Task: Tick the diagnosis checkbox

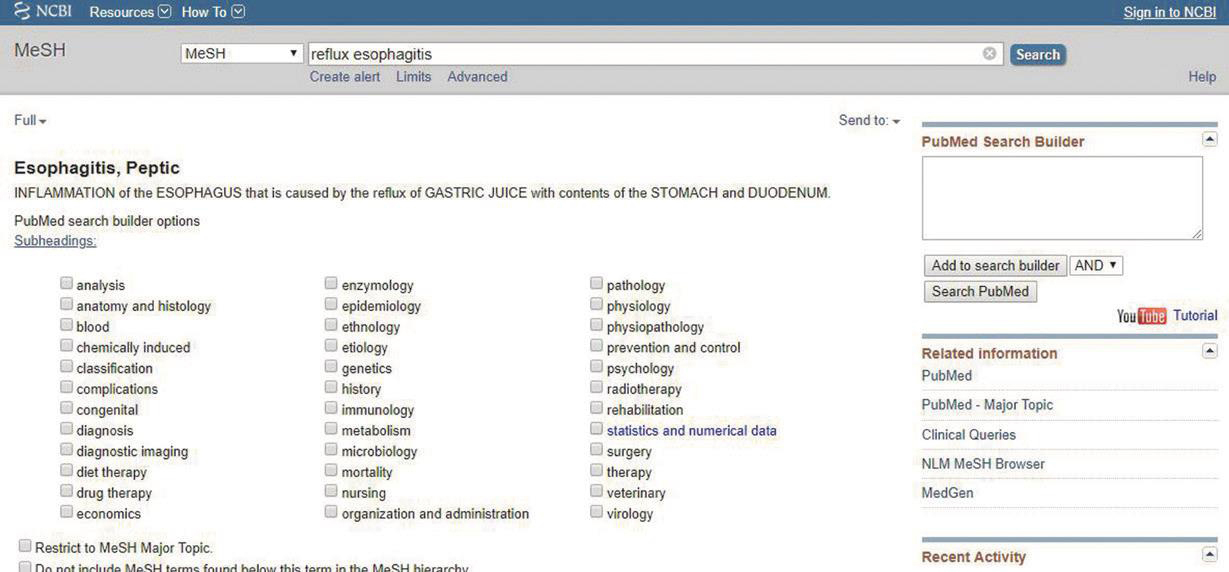Action: tap(66, 430)
